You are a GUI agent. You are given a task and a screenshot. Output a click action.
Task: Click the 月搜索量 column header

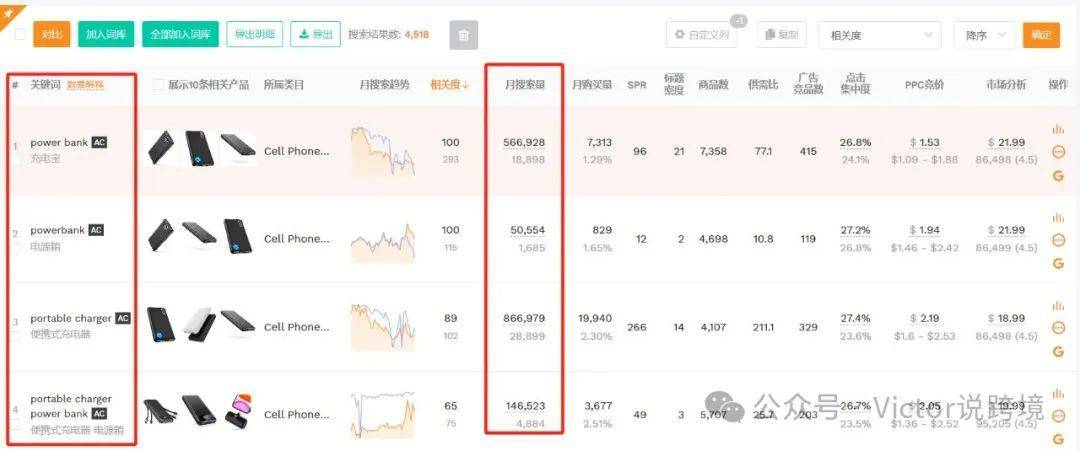pyautogui.click(x=525, y=85)
